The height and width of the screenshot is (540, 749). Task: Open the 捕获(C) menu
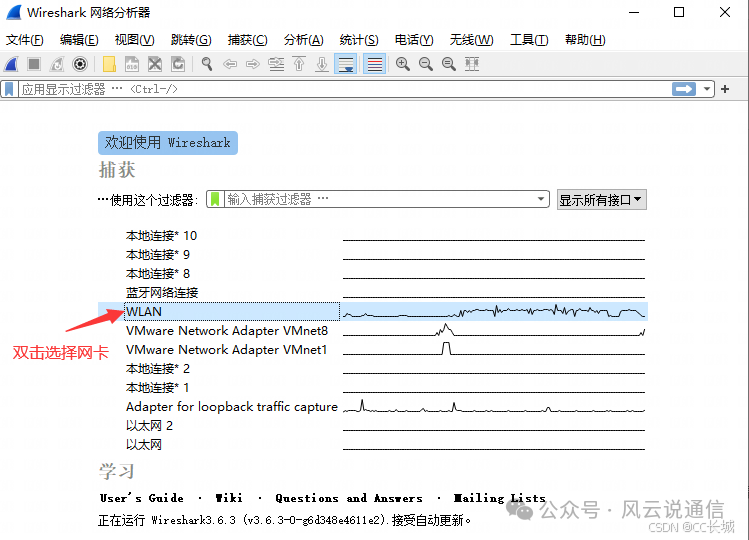pos(247,40)
